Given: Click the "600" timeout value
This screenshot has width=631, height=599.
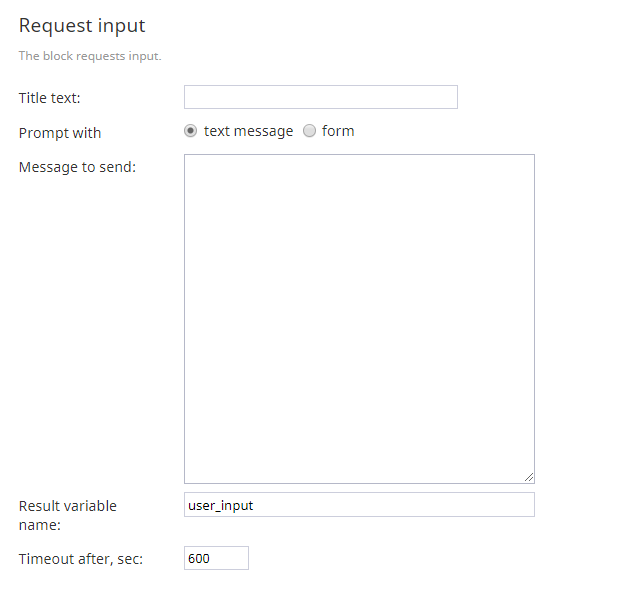Looking at the screenshot, I should click(199, 558).
